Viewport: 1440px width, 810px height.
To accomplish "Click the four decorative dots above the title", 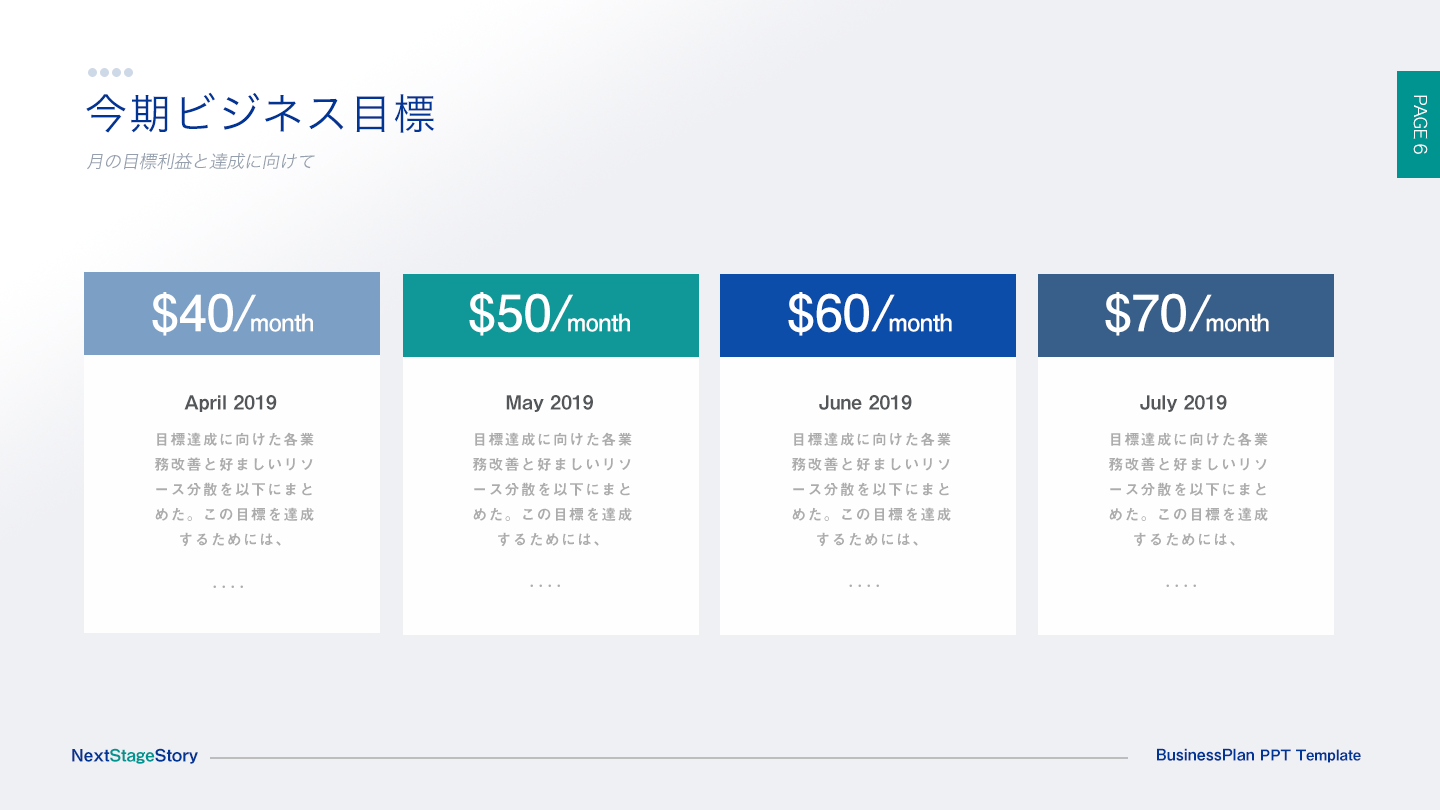I will click(x=110, y=72).
